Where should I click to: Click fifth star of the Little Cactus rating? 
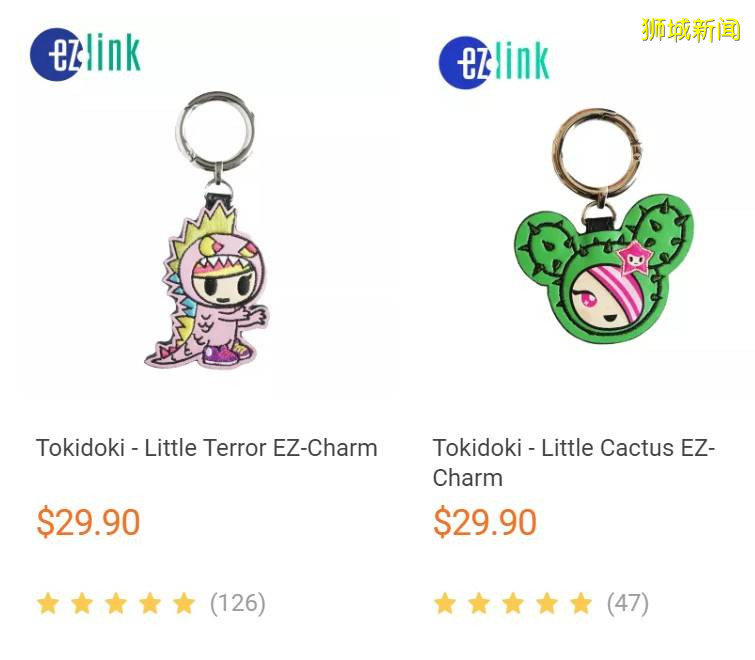(x=581, y=603)
